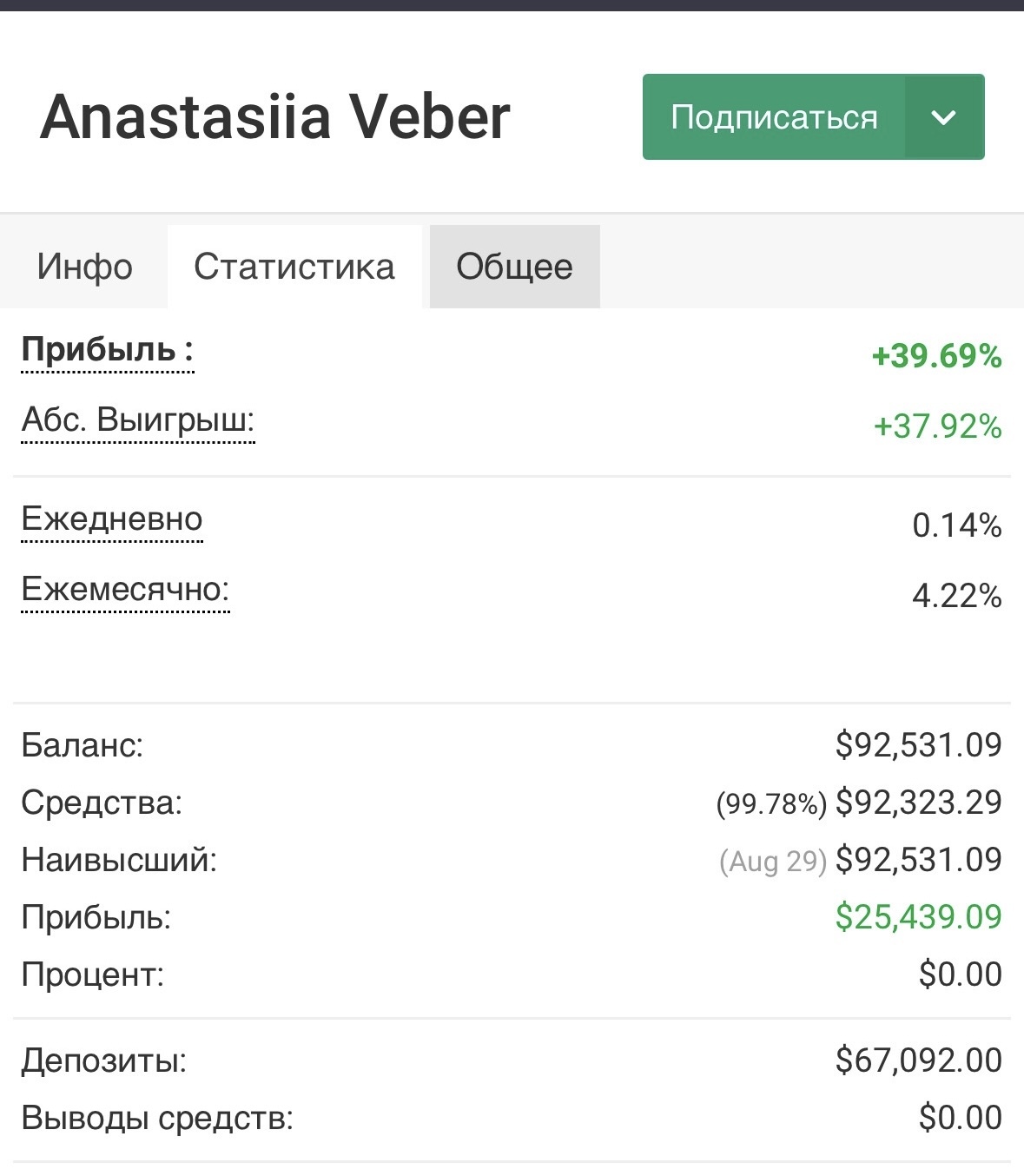Open the Инфо tab

coord(84,267)
